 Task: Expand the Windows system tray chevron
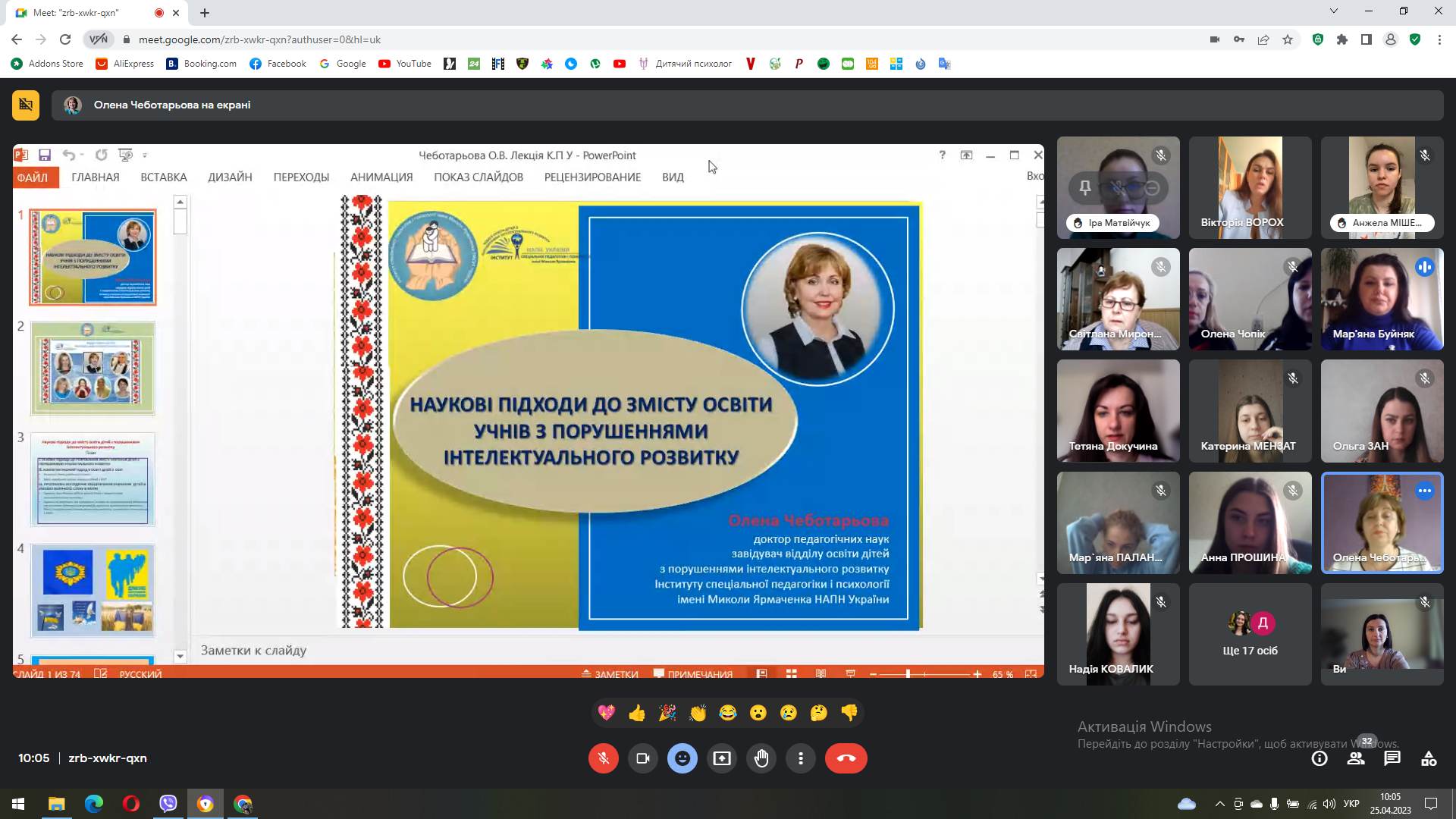[x=1219, y=804]
